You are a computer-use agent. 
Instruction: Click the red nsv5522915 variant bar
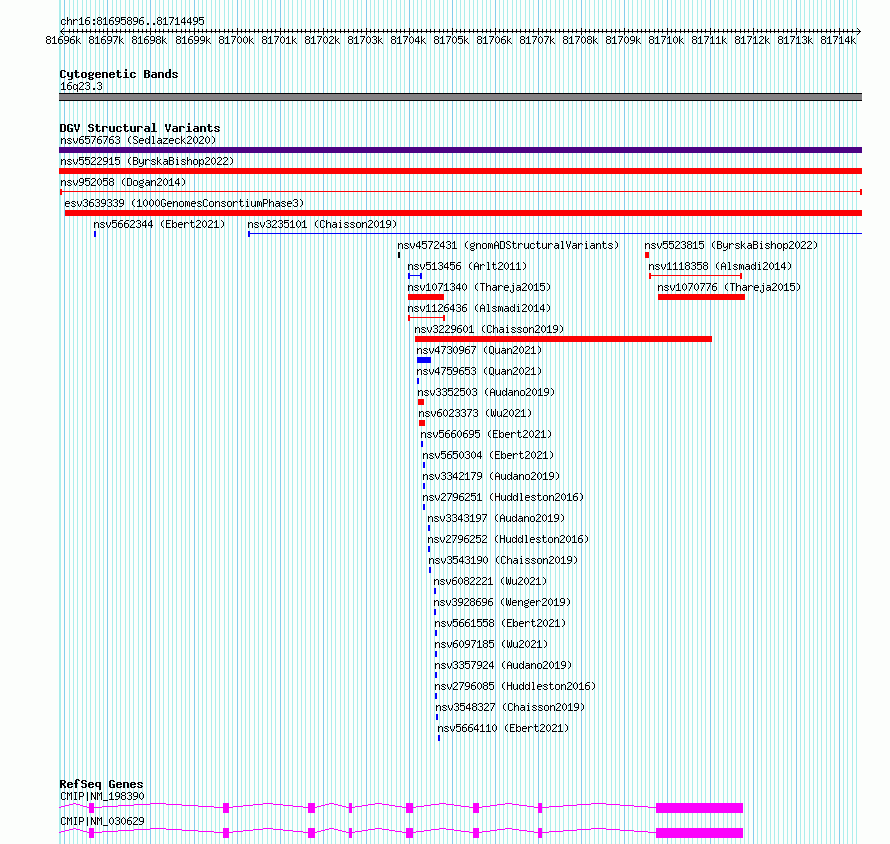pos(460,171)
